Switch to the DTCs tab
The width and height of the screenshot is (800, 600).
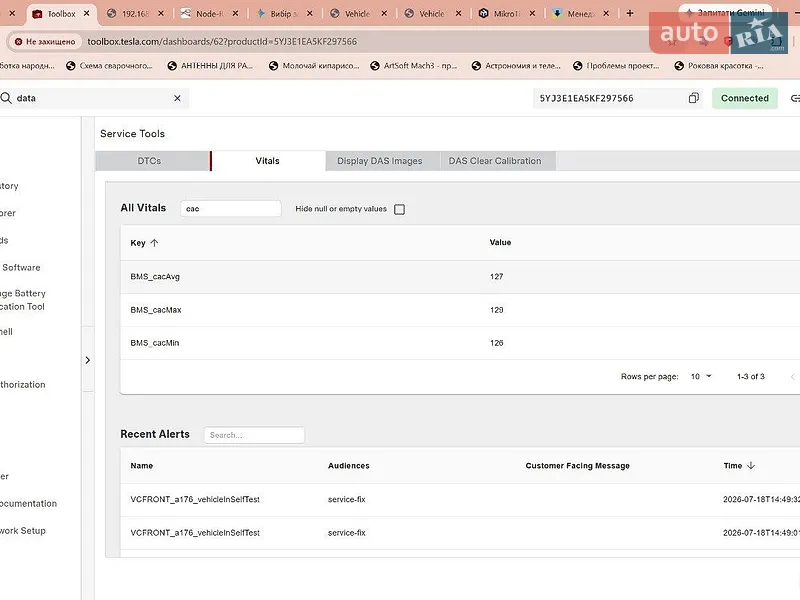[x=149, y=161]
